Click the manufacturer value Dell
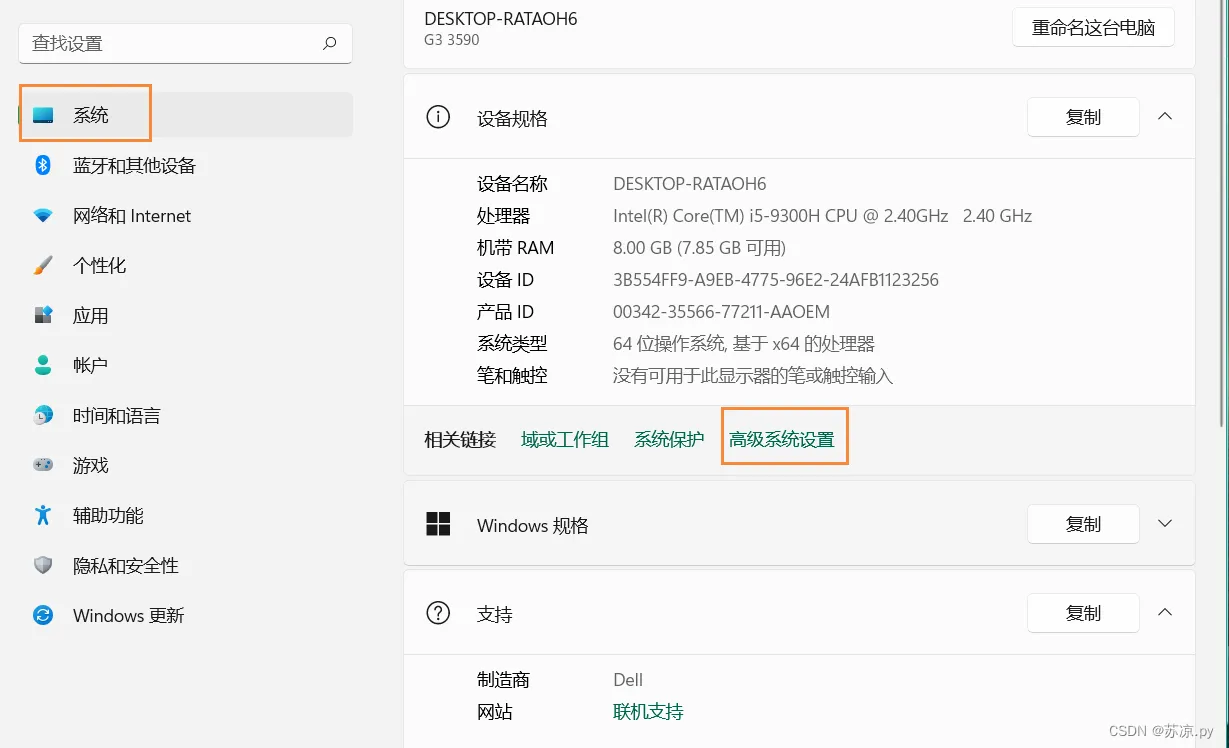The image size is (1229, 748). click(x=628, y=680)
